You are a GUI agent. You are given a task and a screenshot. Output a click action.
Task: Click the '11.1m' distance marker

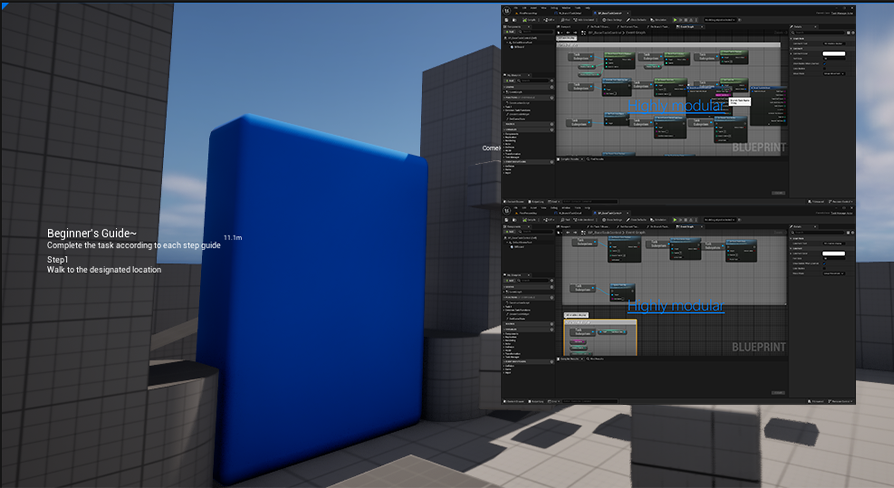pyautogui.click(x=233, y=238)
